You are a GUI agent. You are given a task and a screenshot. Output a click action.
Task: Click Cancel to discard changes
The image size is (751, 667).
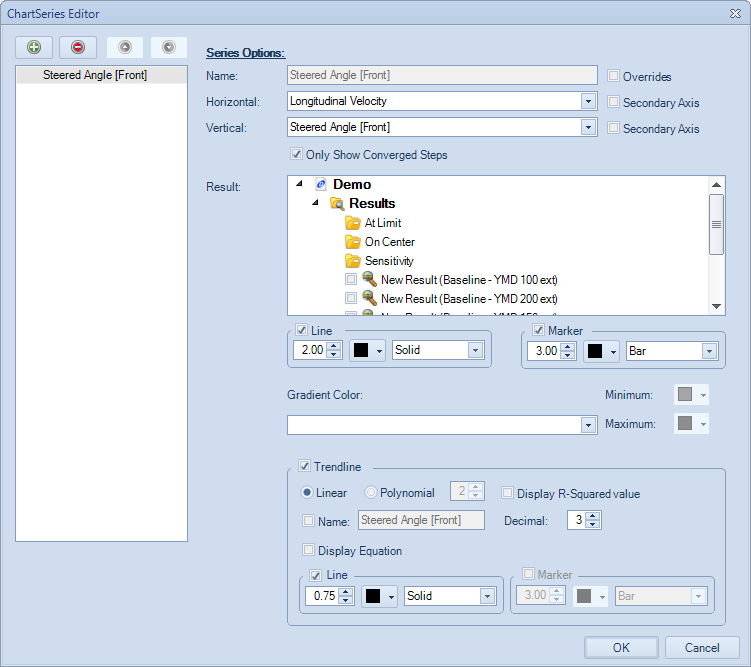[702, 648]
